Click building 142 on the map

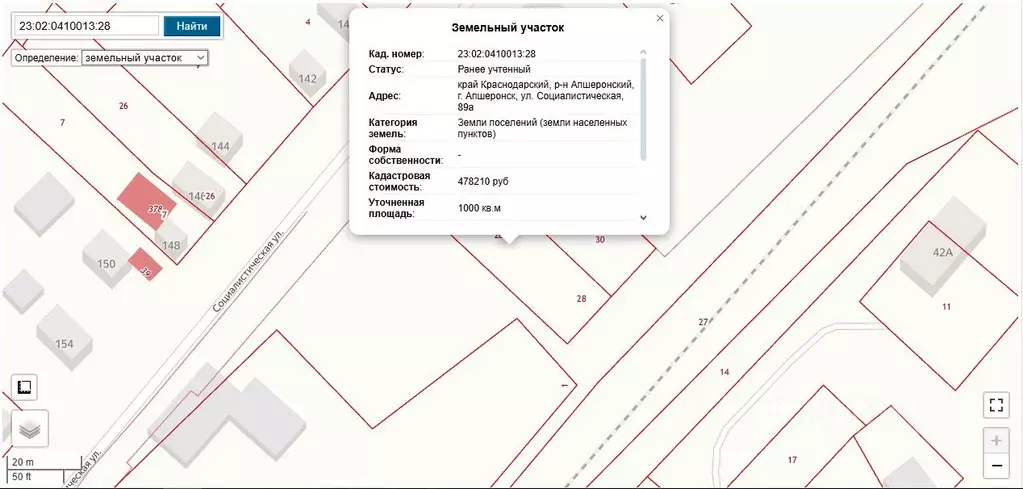coord(307,72)
